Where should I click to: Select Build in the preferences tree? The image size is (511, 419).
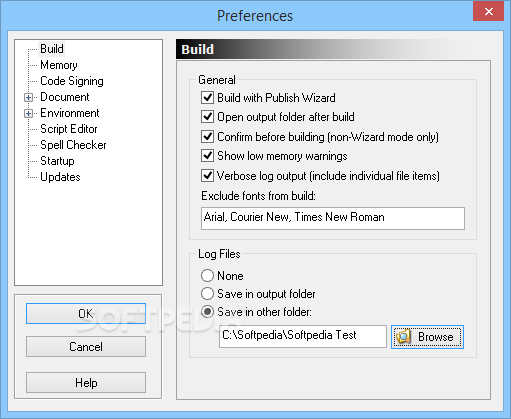[52, 49]
